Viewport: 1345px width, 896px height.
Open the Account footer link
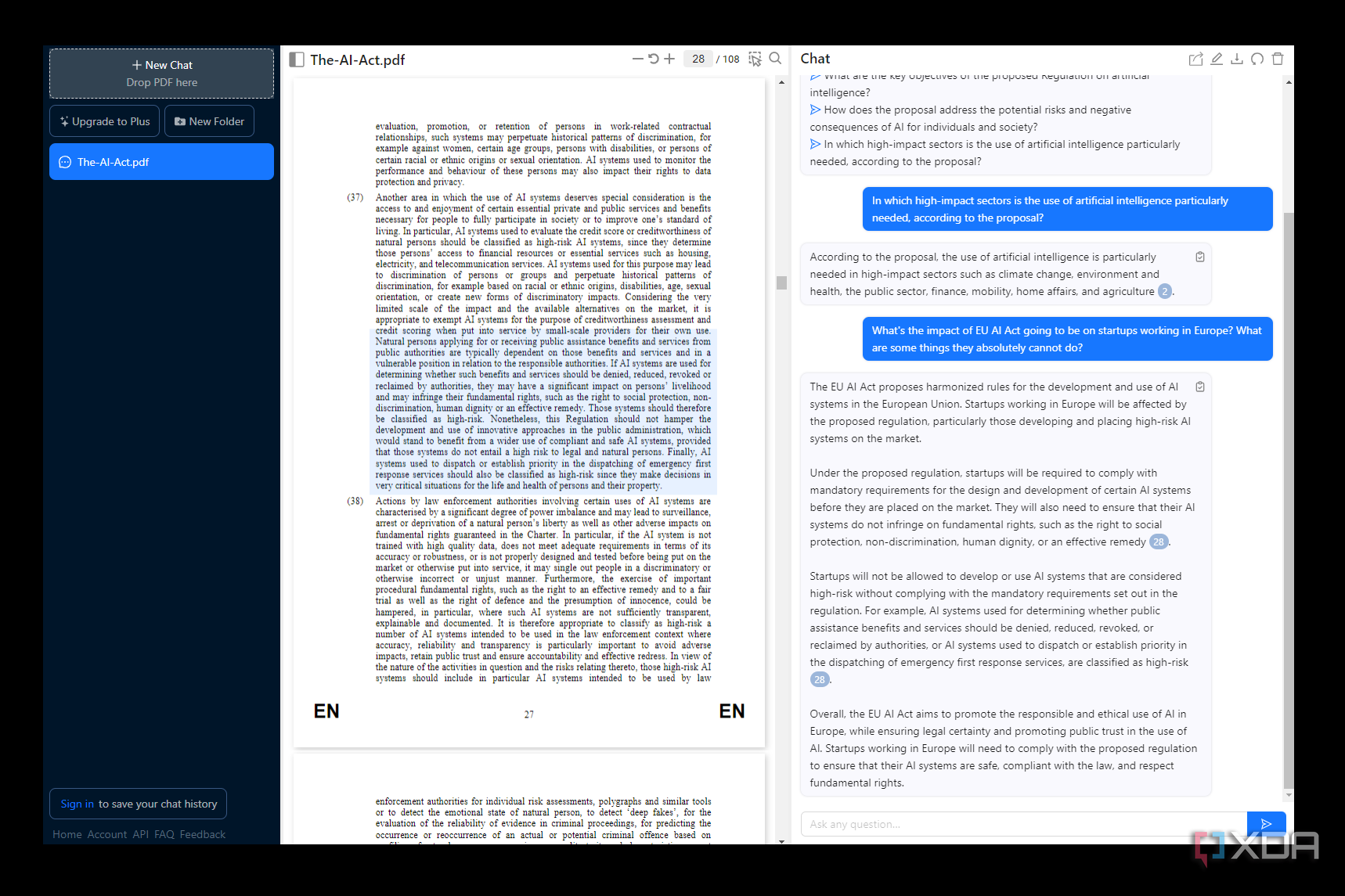107,834
